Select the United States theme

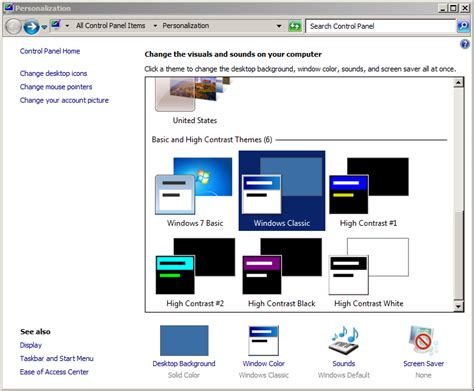(195, 101)
